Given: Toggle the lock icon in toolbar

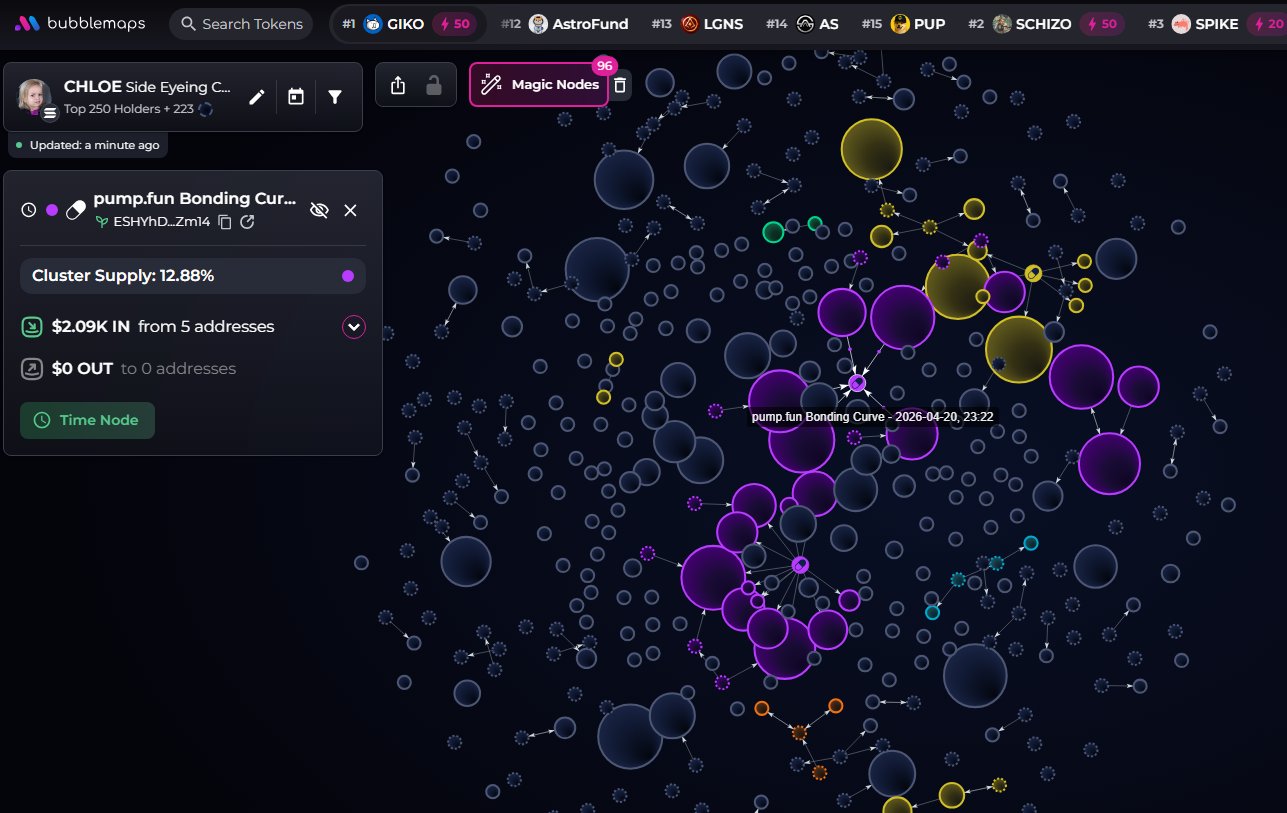Looking at the screenshot, I should (x=434, y=85).
